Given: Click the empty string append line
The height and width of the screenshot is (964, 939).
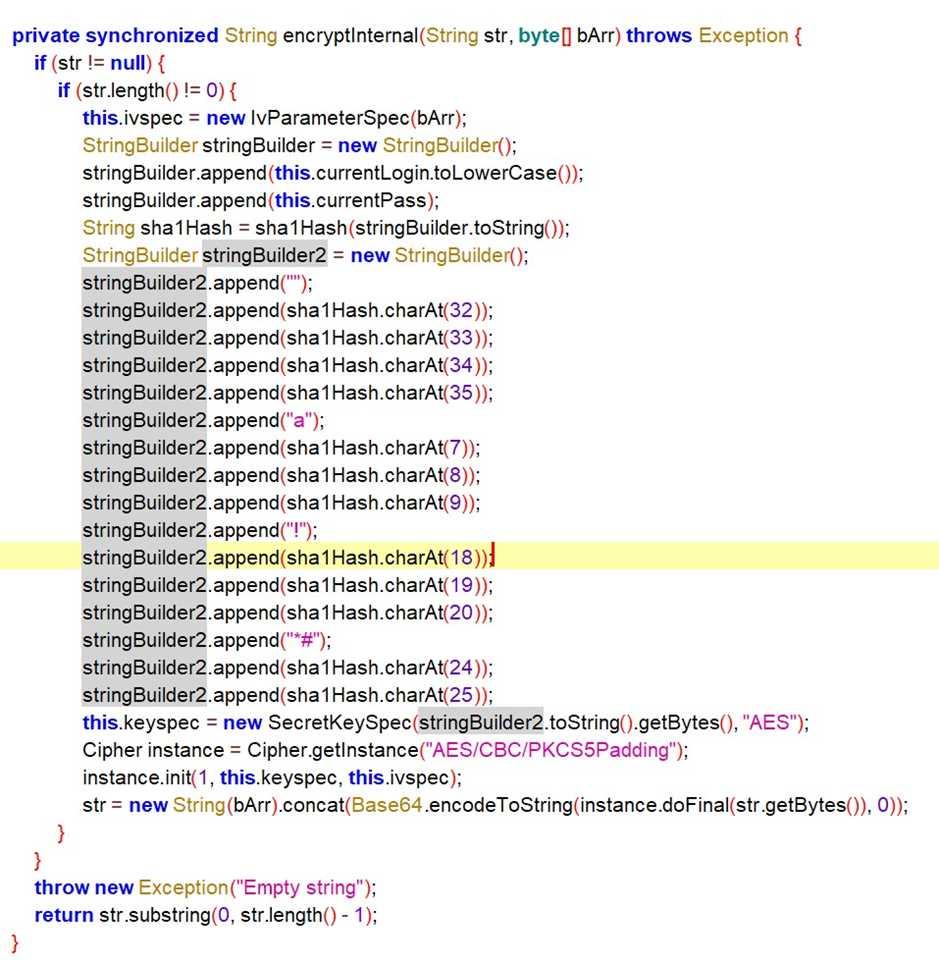Looking at the screenshot, I should click(197, 283).
